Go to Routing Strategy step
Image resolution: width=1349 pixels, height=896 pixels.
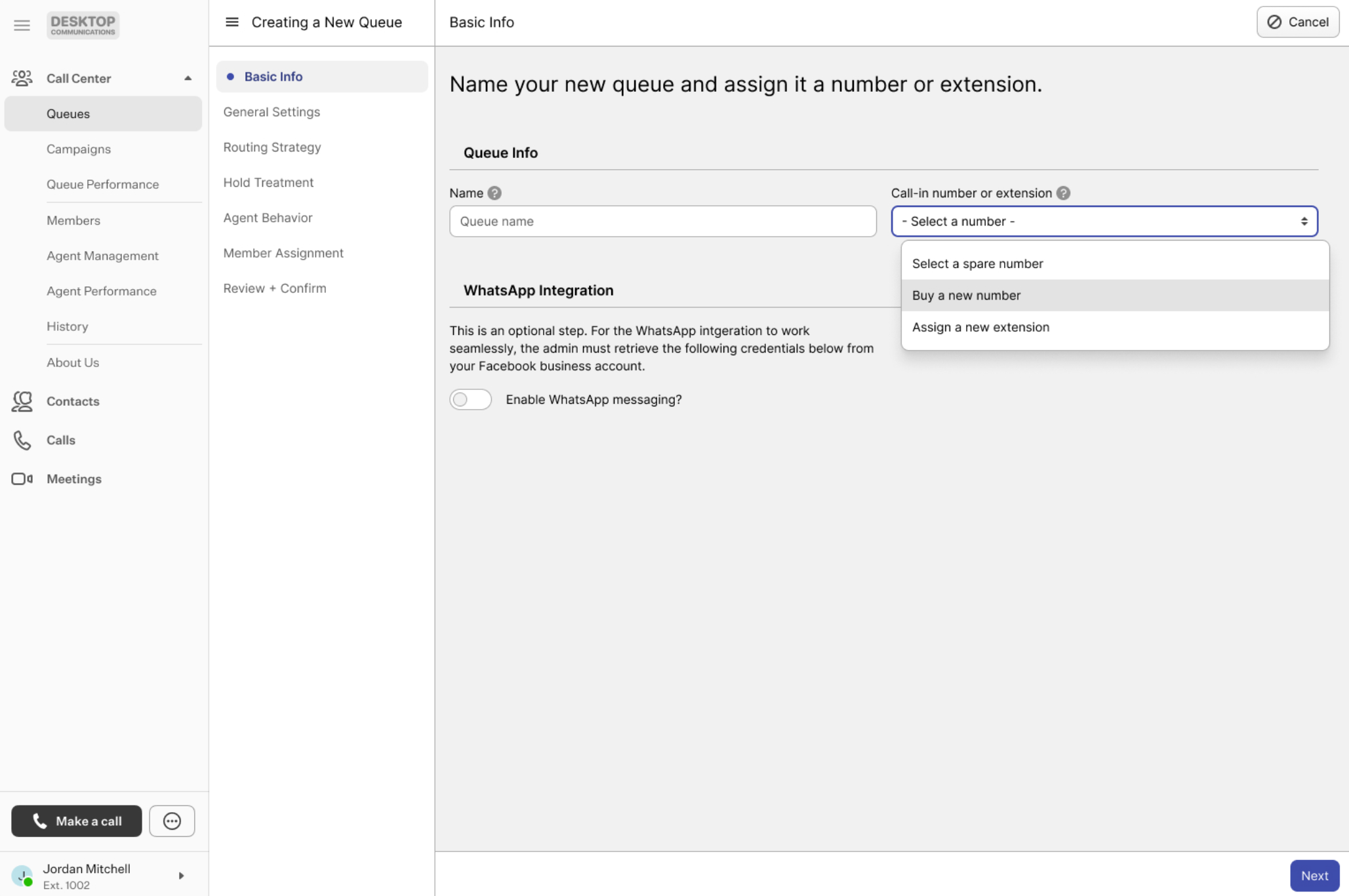point(272,147)
